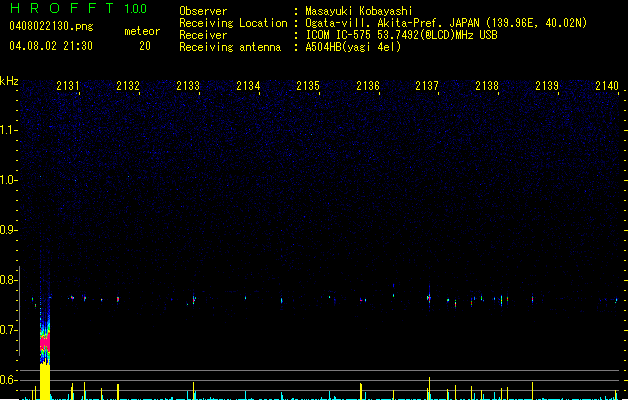Click the meteor label

pos(142,31)
